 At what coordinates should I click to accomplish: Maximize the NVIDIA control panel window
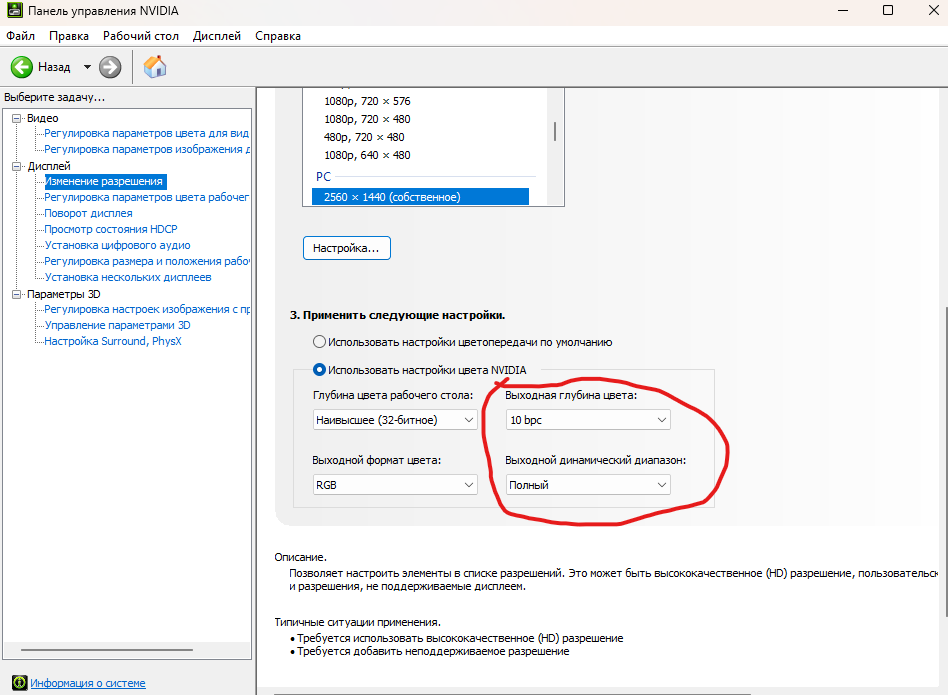(x=888, y=10)
